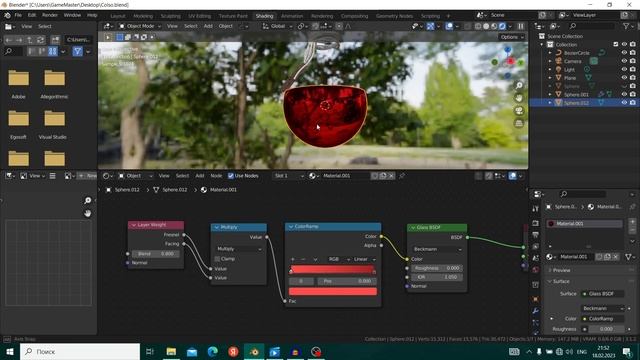Open Object properties tab

536,299
